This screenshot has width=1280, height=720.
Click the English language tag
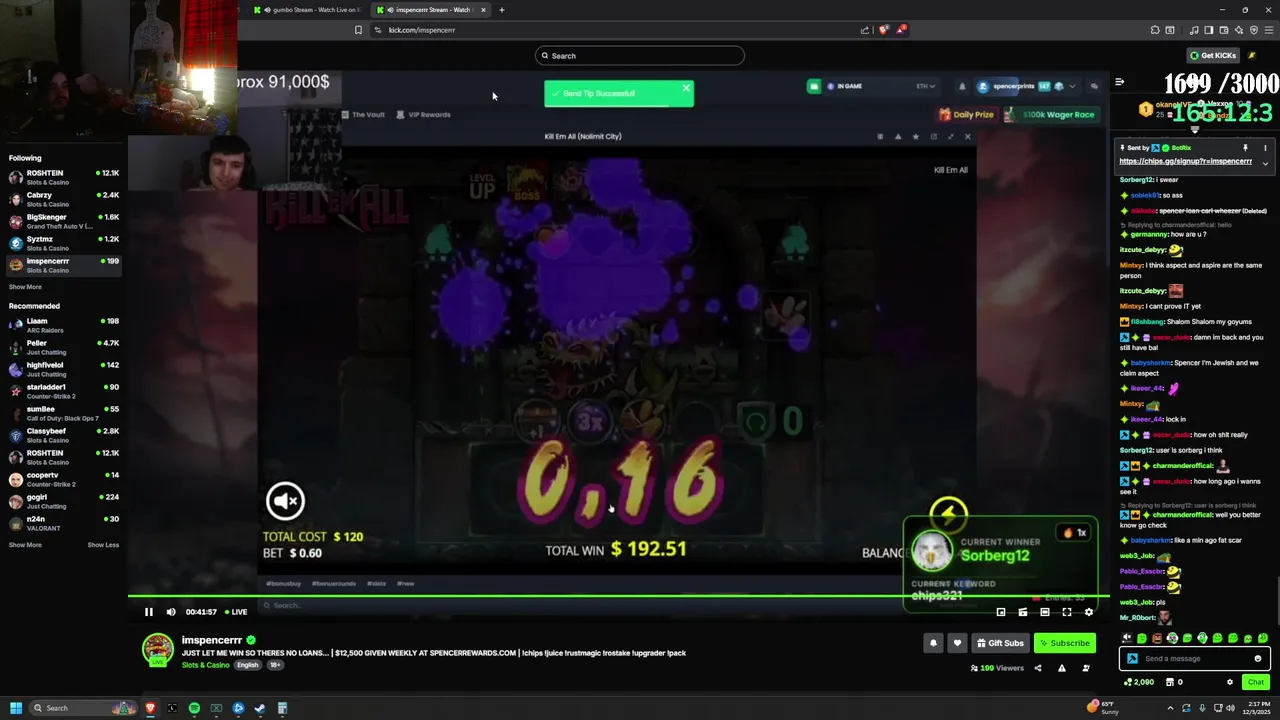click(x=248, y=665)
